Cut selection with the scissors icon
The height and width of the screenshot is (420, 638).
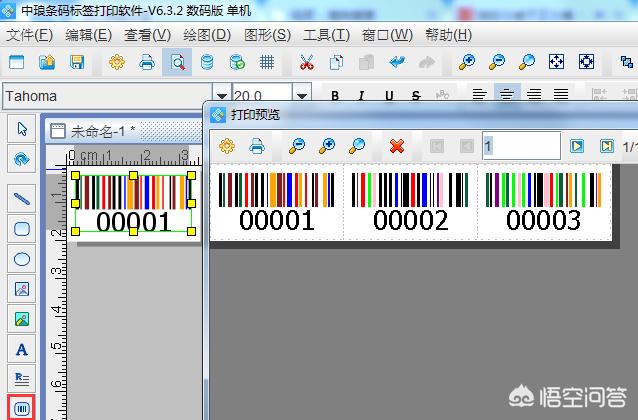coord(307,62)
